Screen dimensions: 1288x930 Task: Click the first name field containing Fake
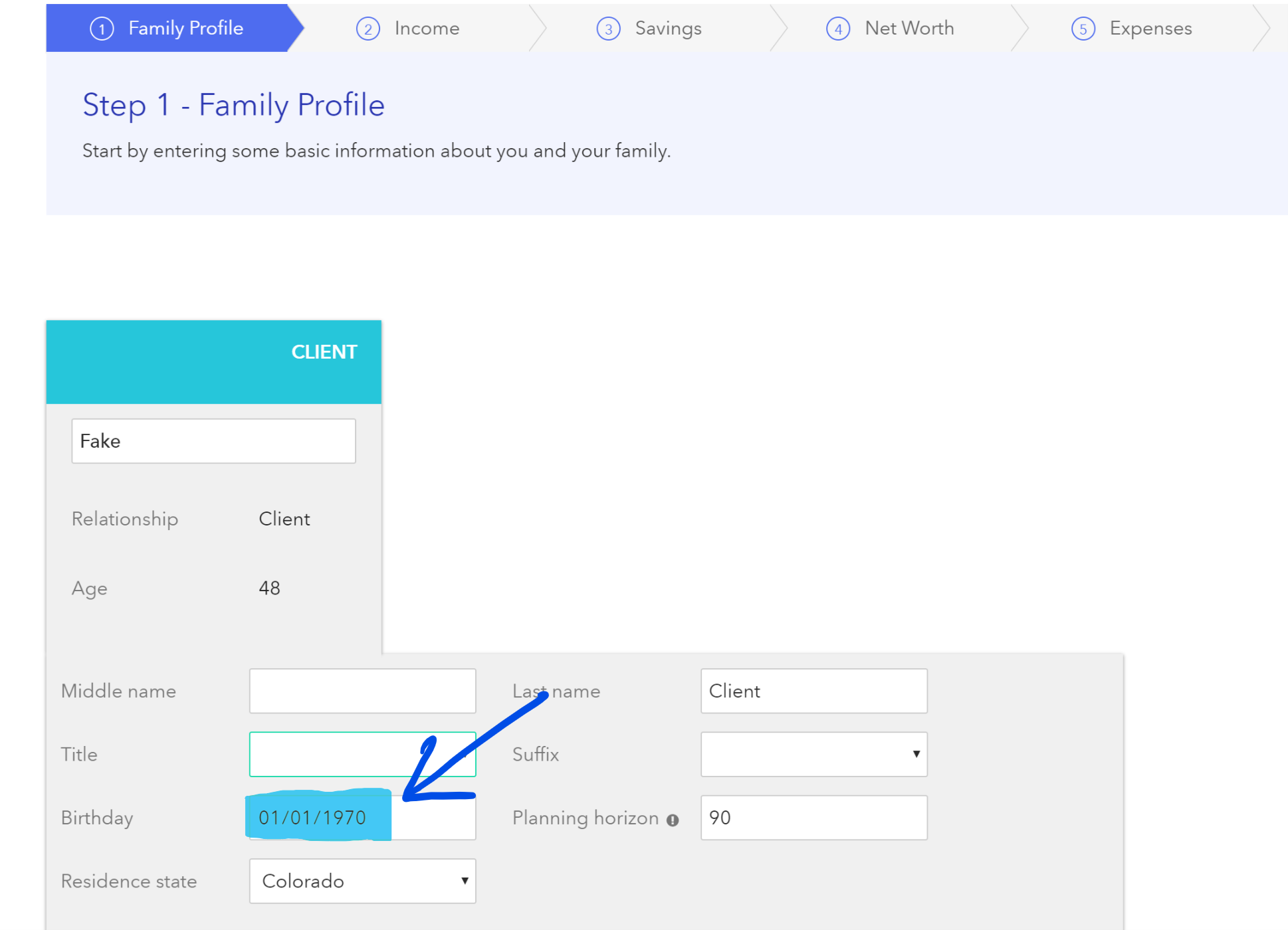(213, 441)
